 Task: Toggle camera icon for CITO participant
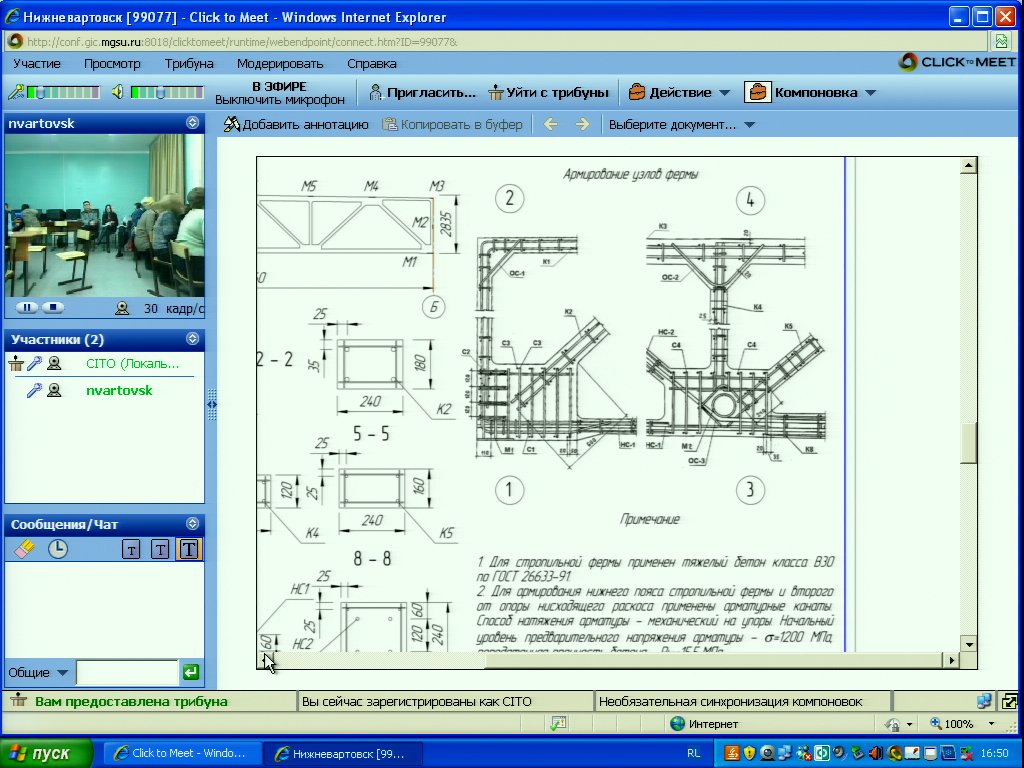click(x=54, y=364)
